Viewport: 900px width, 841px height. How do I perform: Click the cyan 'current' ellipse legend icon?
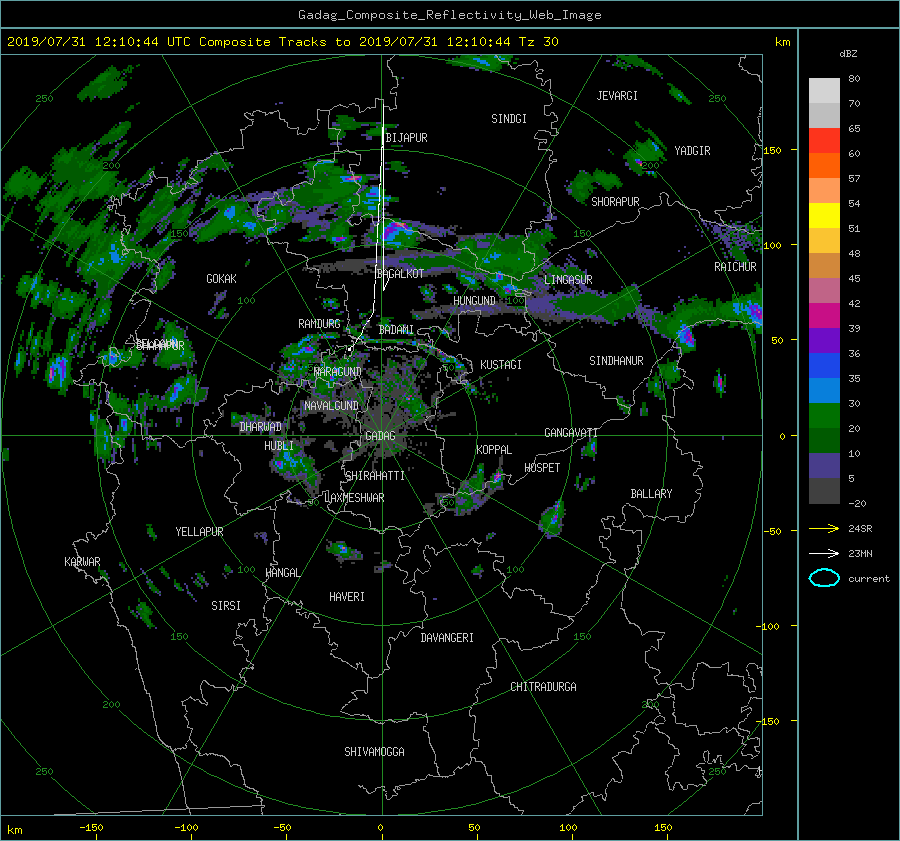pos(824,578)
